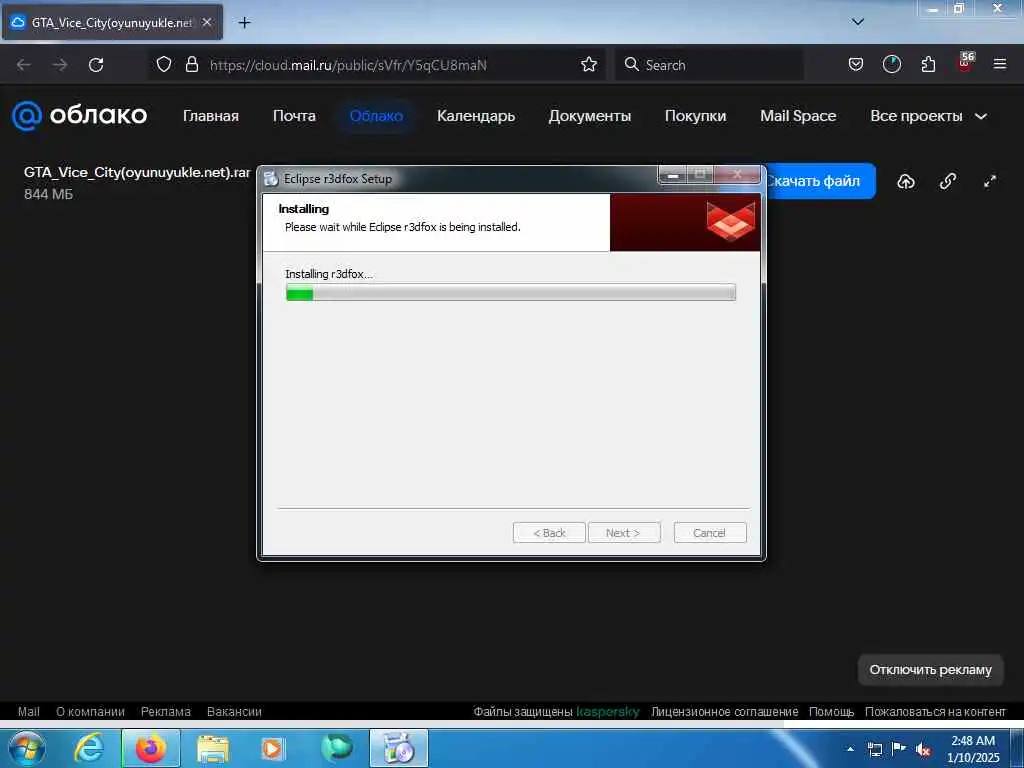1024x768 pixels.
Task: Click the Action Center flag icon
Action: click(x=899, y=748)
